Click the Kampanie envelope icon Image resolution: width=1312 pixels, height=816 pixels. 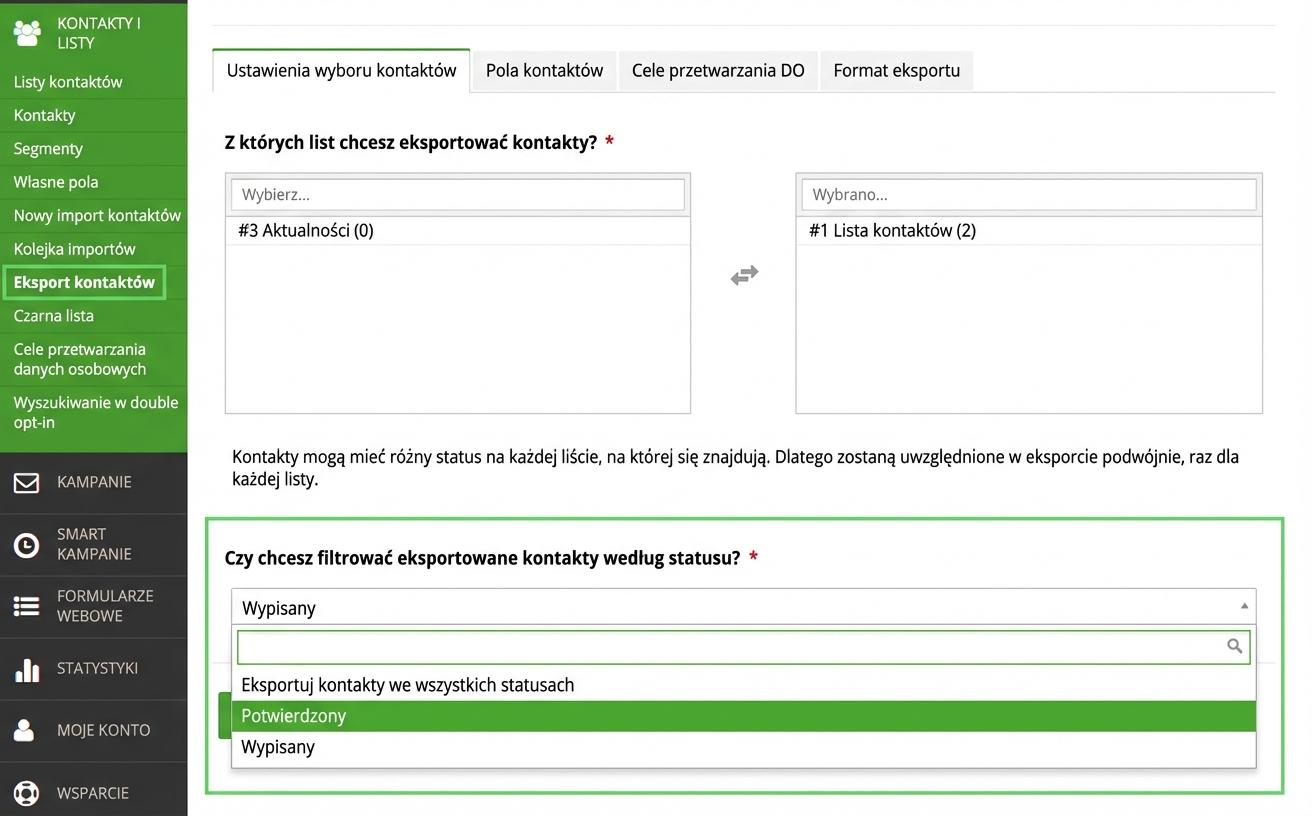pyautogui.click(x=27, y=483)
